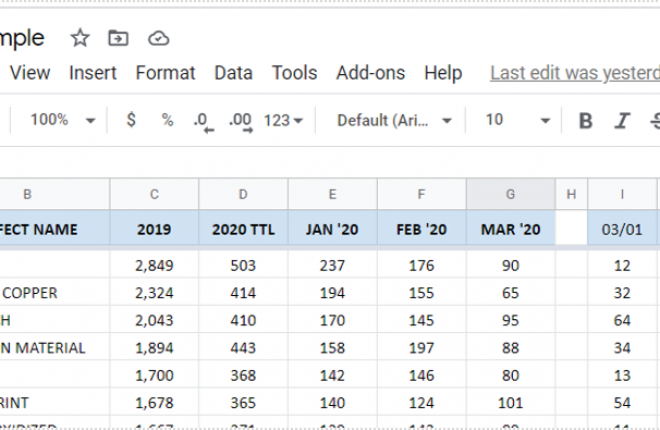Viewport: 660px width, 430px height.
Task: Open zoom level dropdown at 100%
Action: click(x=63, y=120)
